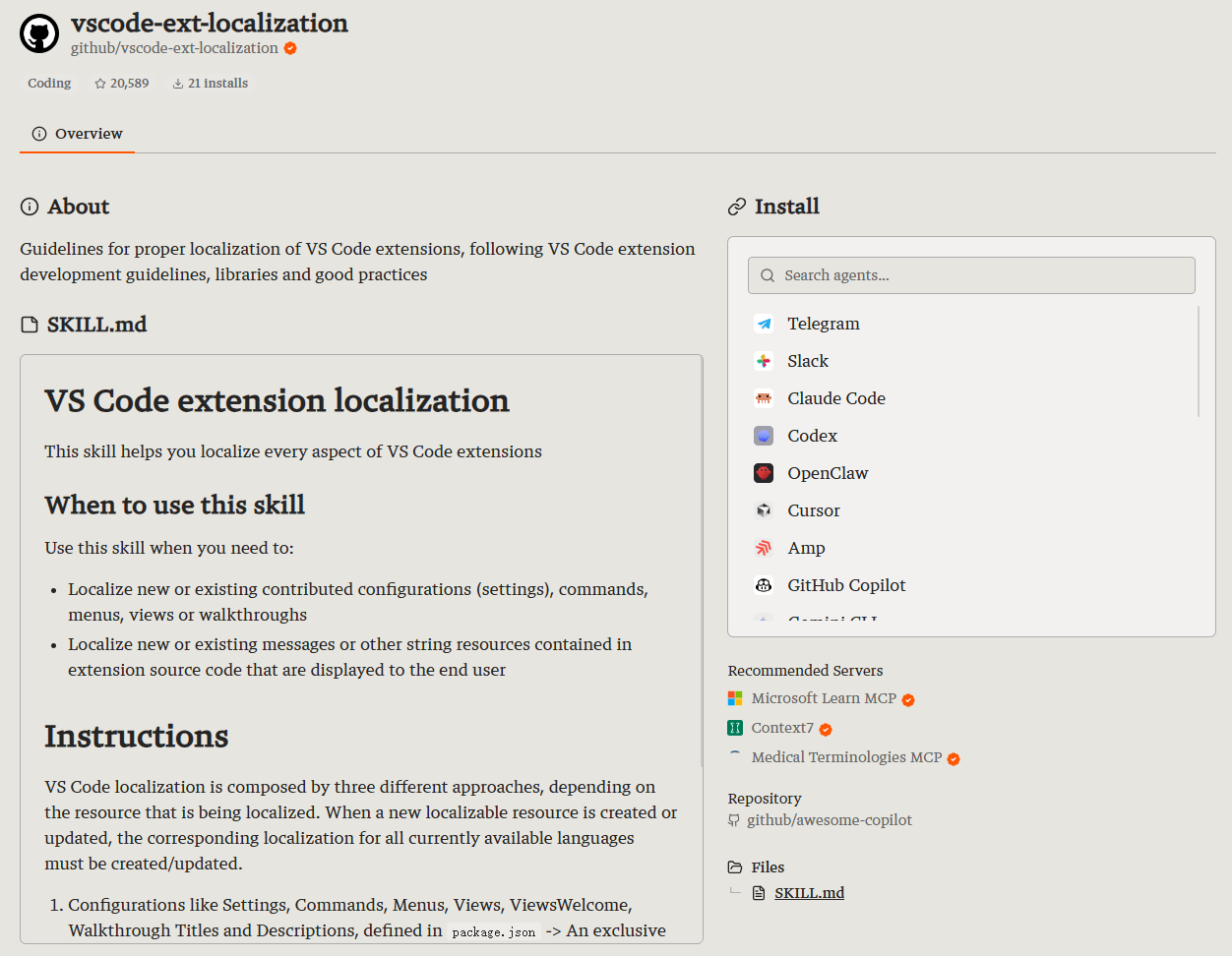The height and width of the screenshot is (956, 1232).
Task: Click the verified badge next to github/vscode-ext-localization
Action: [290, 48]
